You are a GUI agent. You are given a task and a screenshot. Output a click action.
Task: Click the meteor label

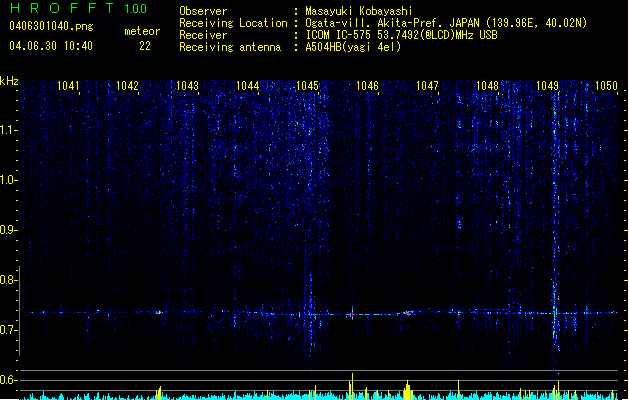(x=142, y=31)
